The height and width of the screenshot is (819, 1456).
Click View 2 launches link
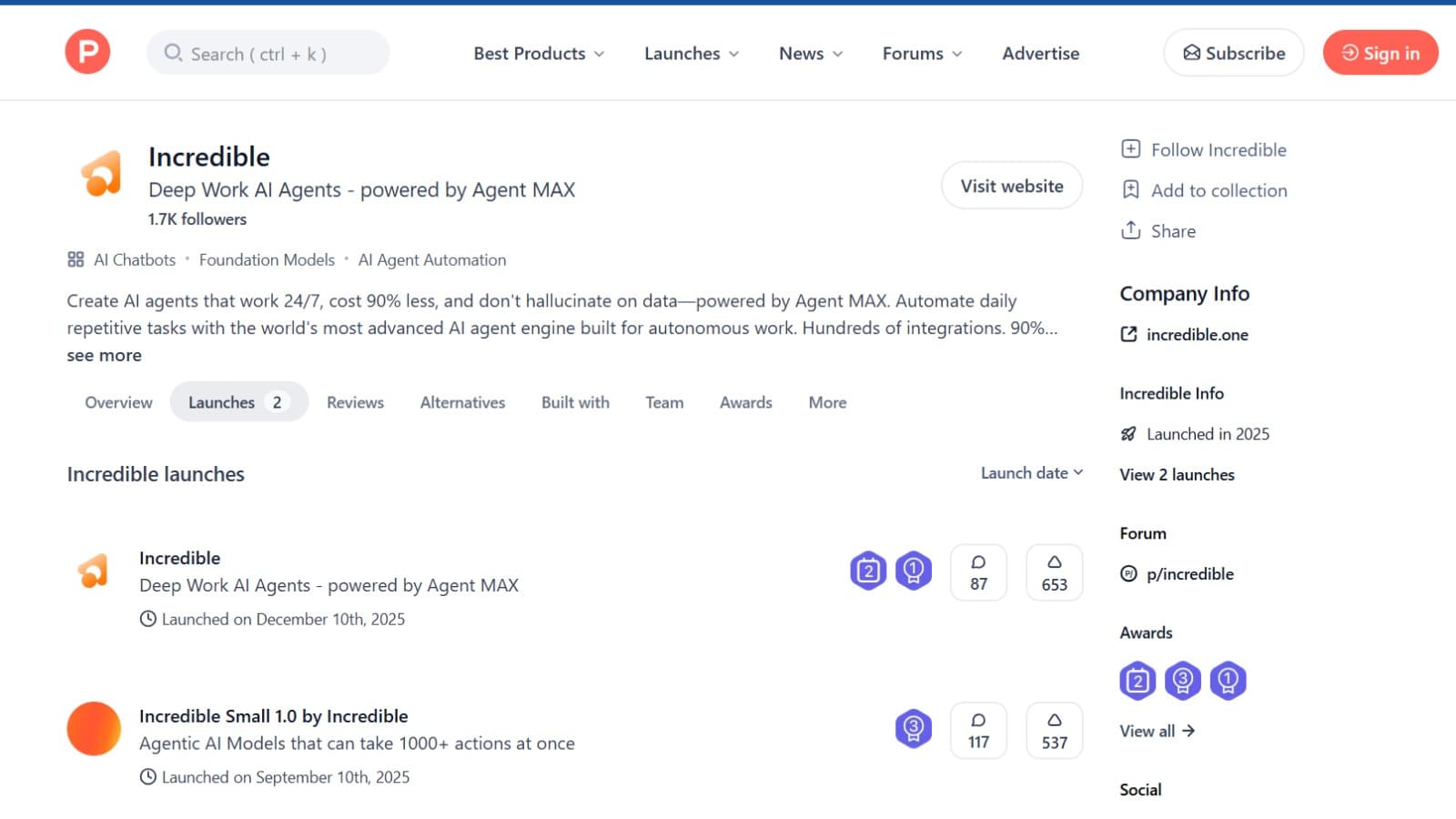coord(1177,474)
